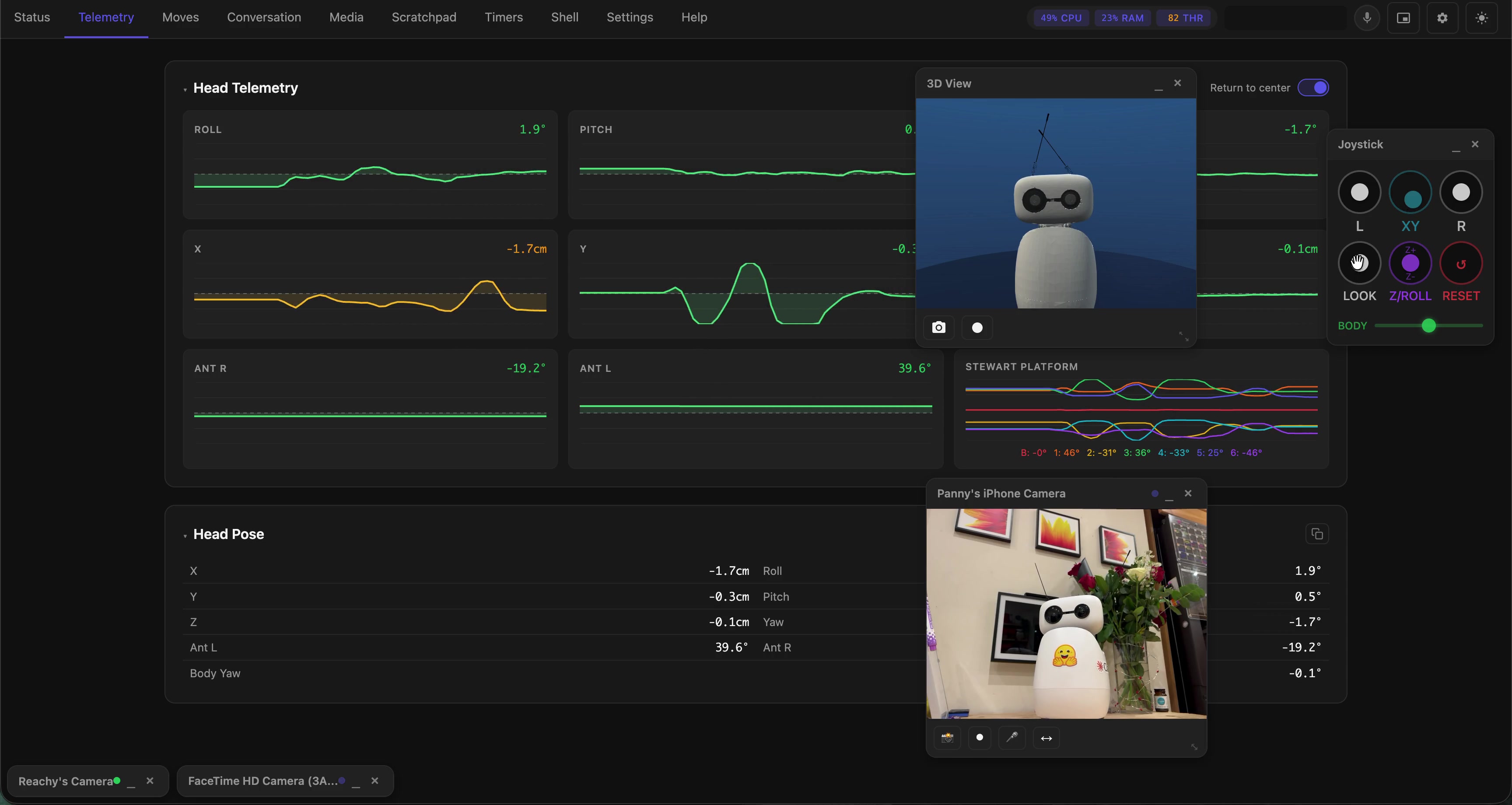Click the Body Yaw row label

pos(215,673)
